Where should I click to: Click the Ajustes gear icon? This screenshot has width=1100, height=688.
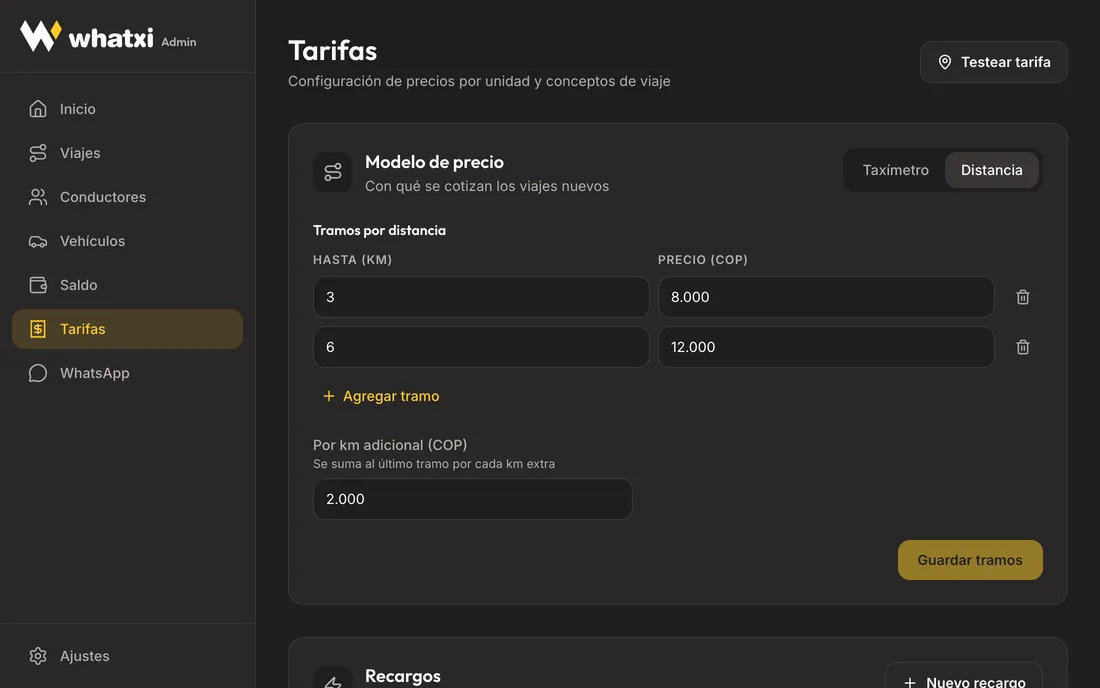click(x=38, y=656)
